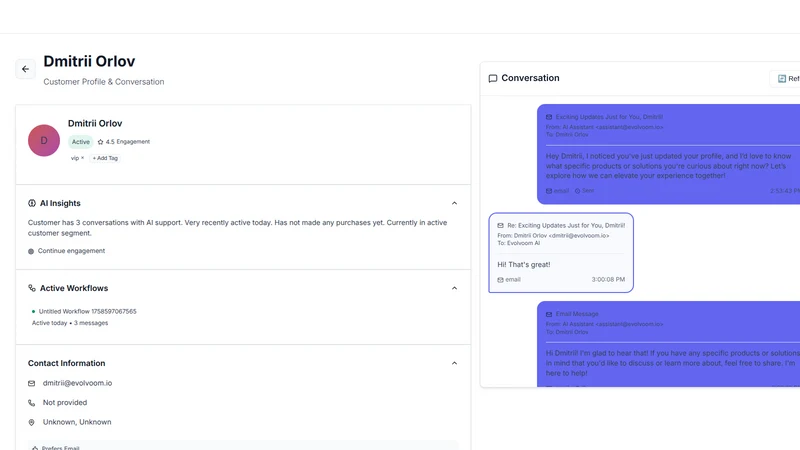Click the email envelope icon in Contact Information

point(32,383)
